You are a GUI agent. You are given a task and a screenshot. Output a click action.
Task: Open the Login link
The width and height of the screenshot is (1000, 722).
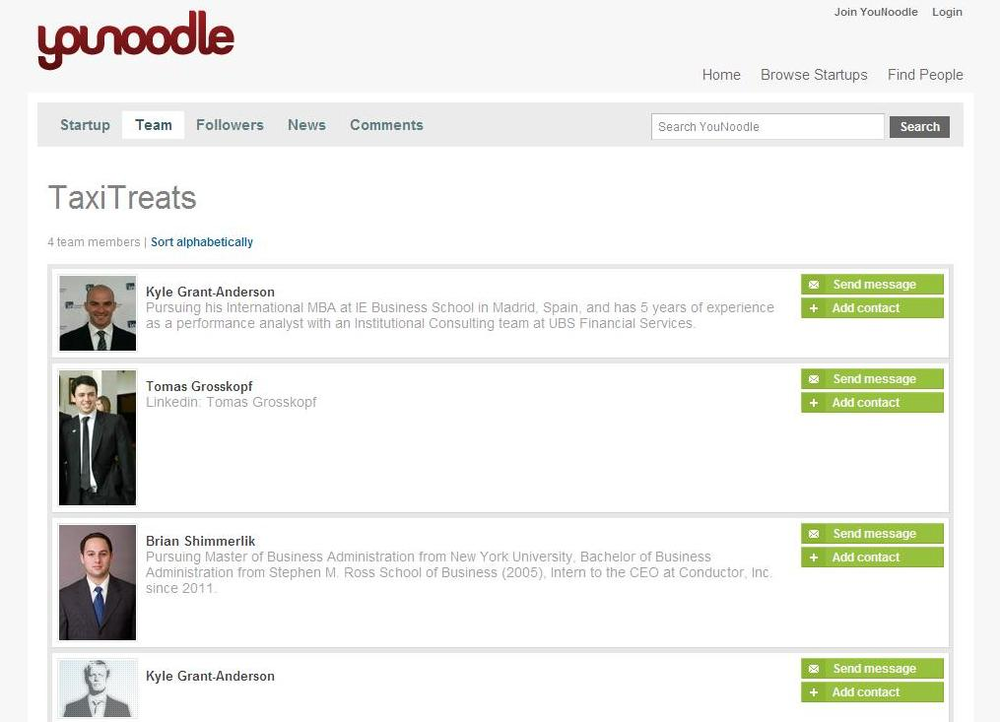(947, 12)
